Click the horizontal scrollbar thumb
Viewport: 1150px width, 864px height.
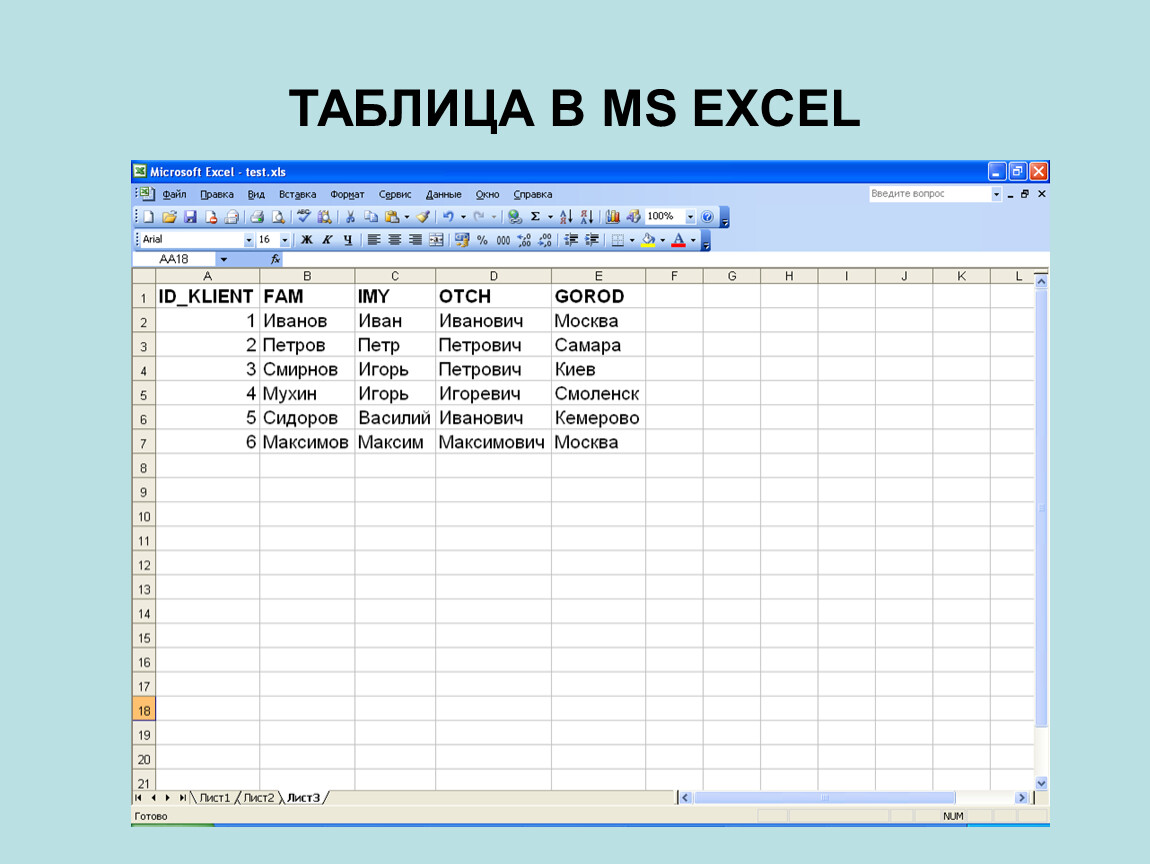pos(824,798)
